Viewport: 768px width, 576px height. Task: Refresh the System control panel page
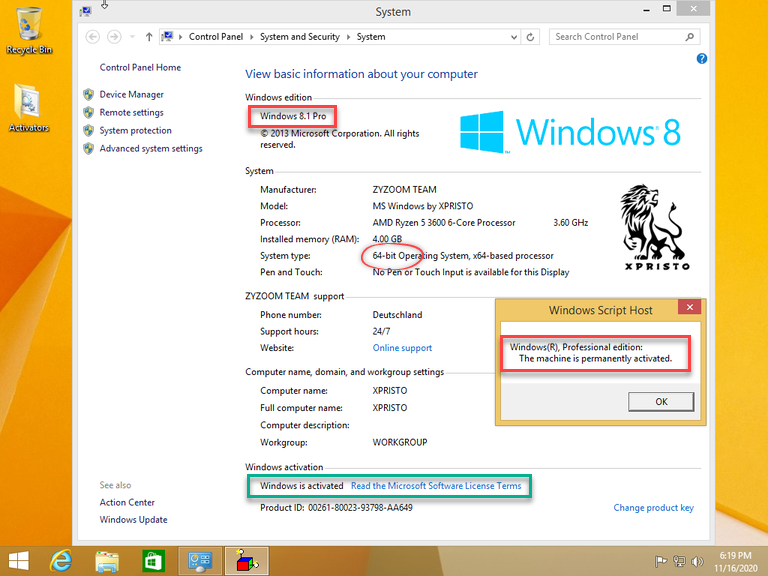530,37
